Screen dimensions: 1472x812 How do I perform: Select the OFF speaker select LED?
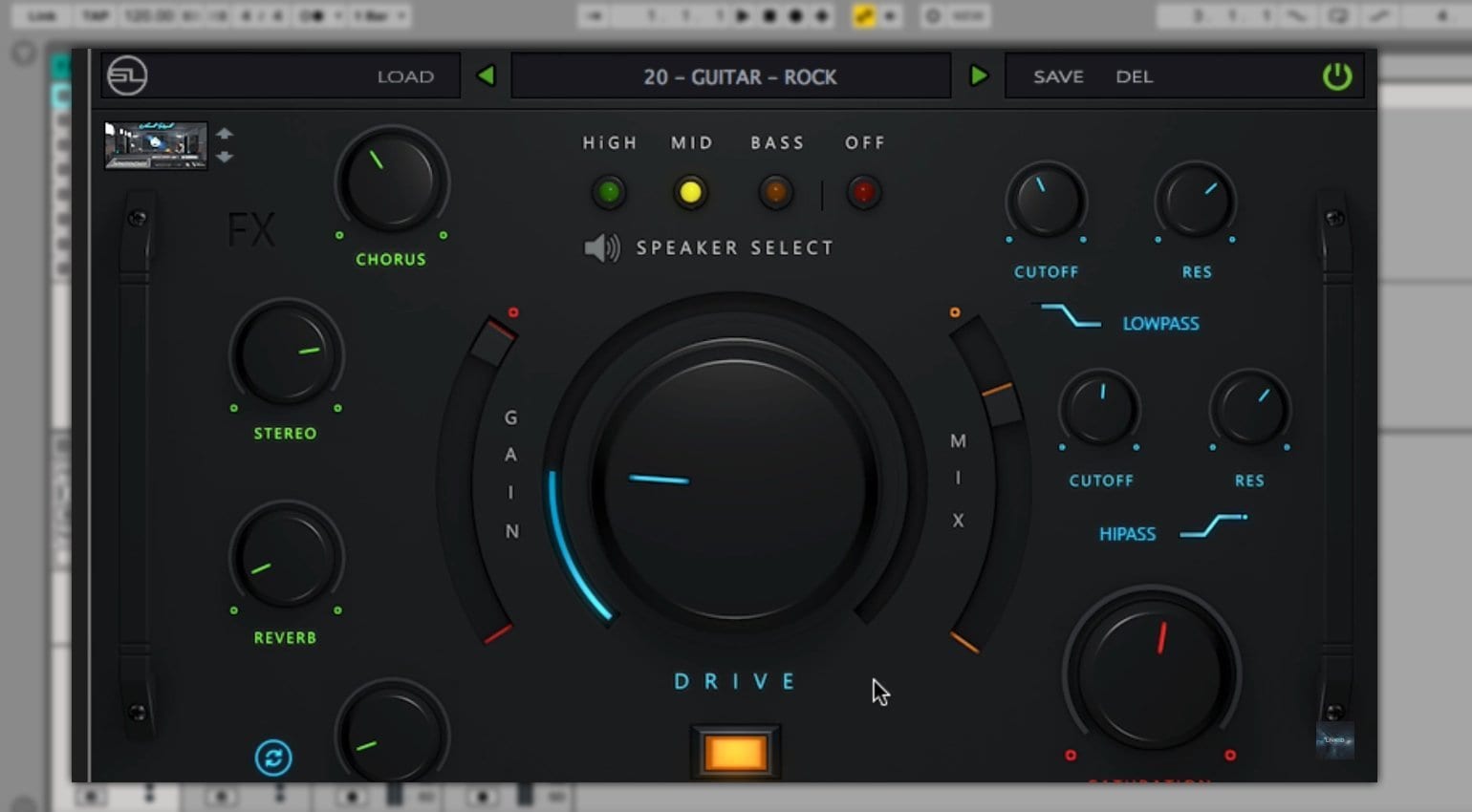(x=862, y=192)
